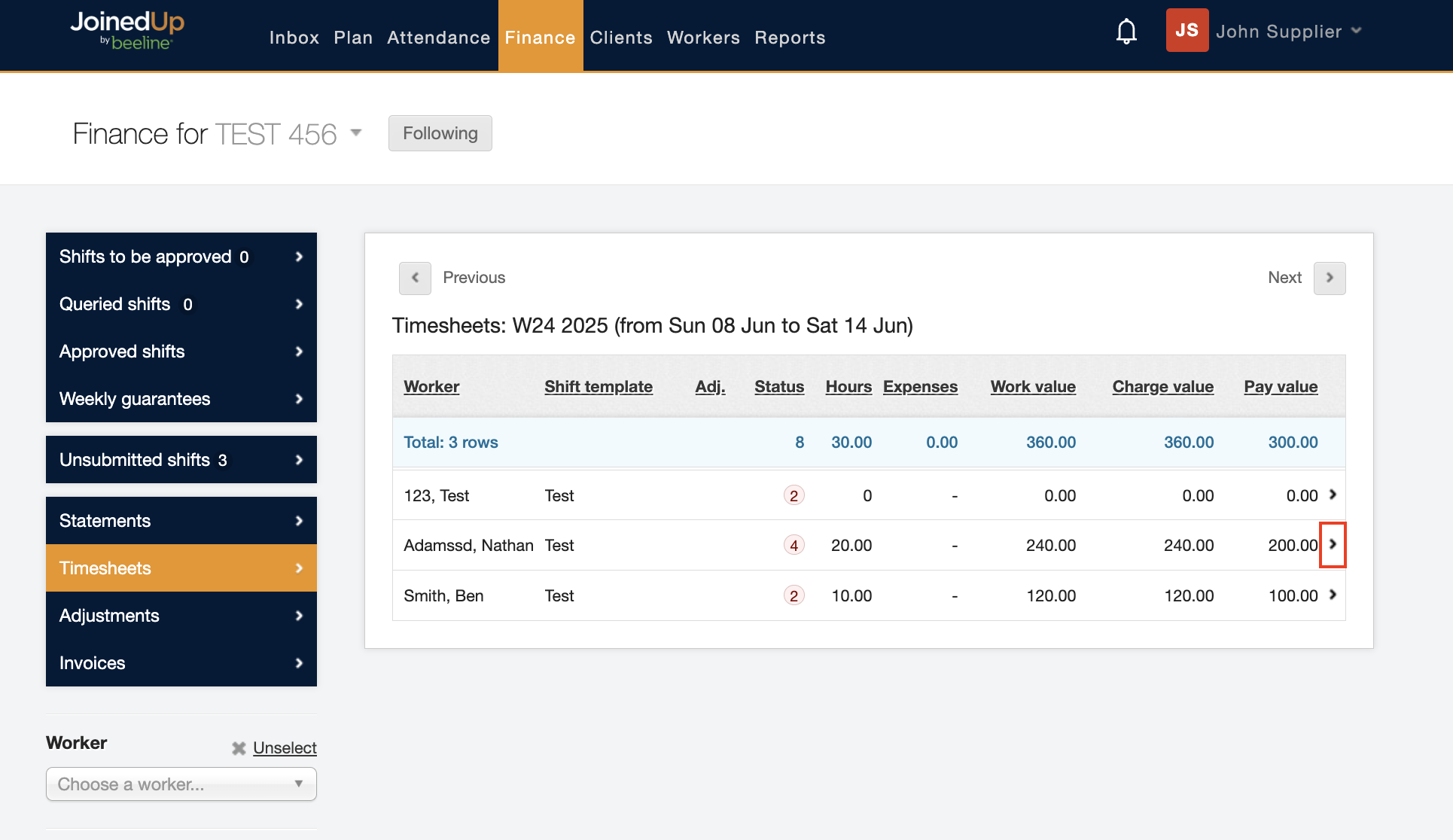
Task: Go to next week using right arrow
Action: [x=1329, y=278]
